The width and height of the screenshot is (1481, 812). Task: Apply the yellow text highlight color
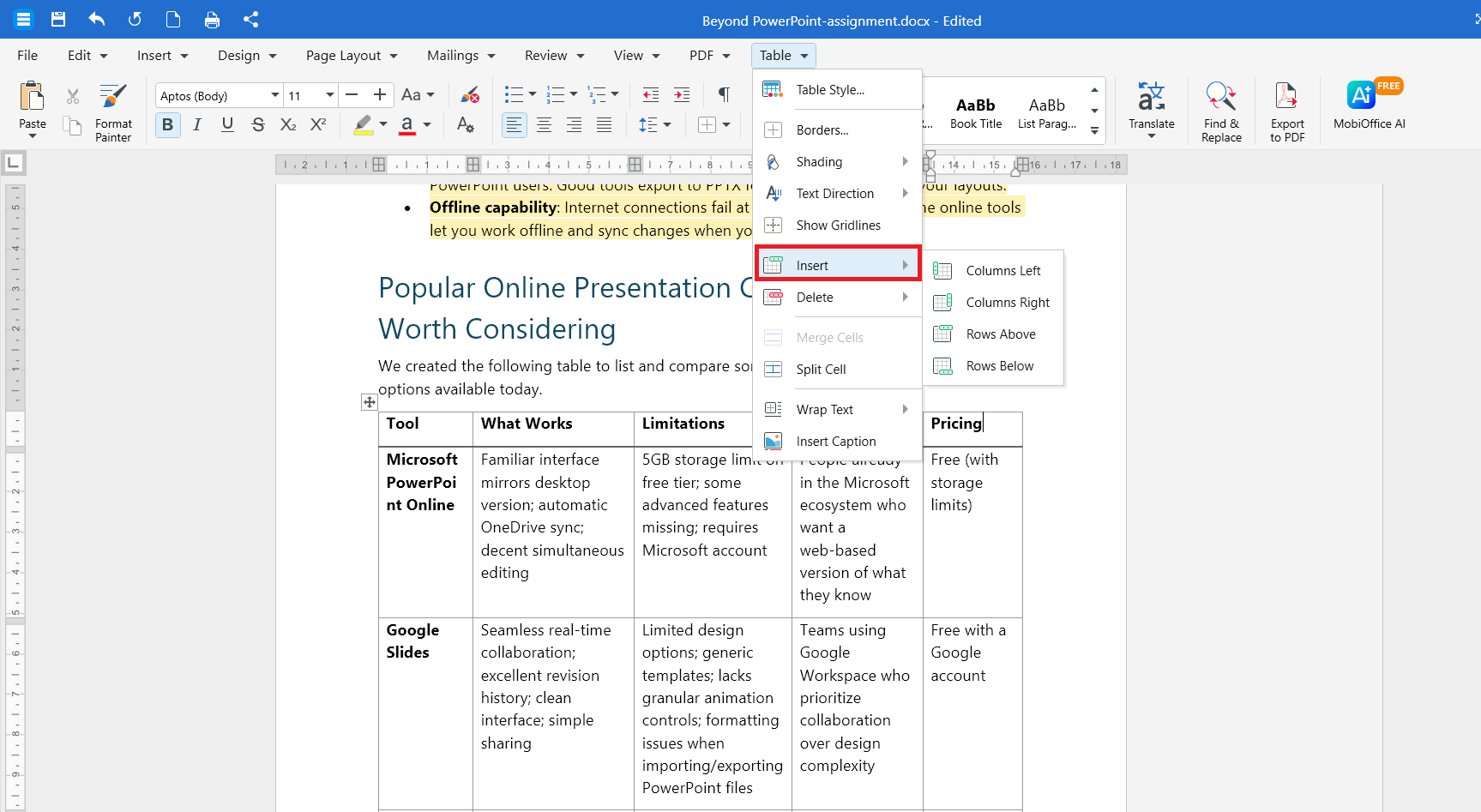(364, 125)
